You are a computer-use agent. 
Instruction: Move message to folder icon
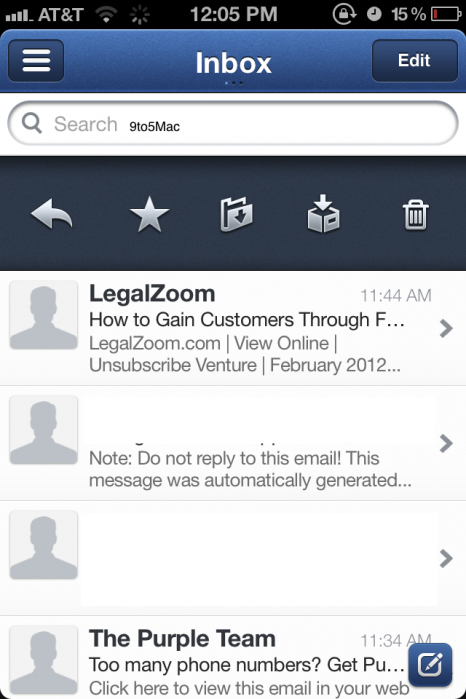[x=236, y=214]
